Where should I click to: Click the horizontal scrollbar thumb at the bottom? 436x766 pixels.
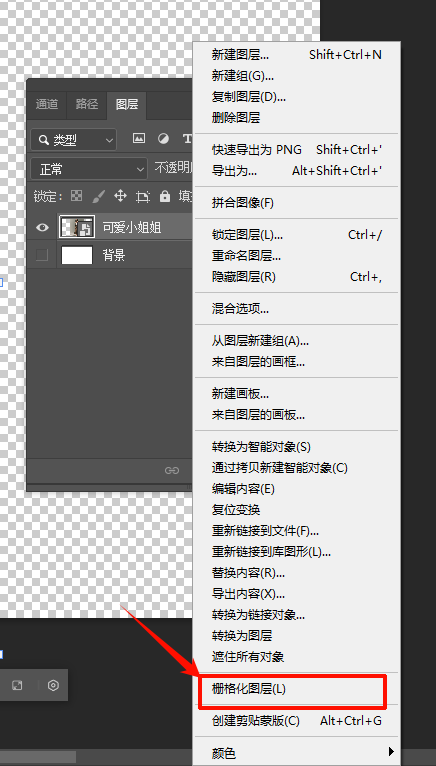[38, 757]
